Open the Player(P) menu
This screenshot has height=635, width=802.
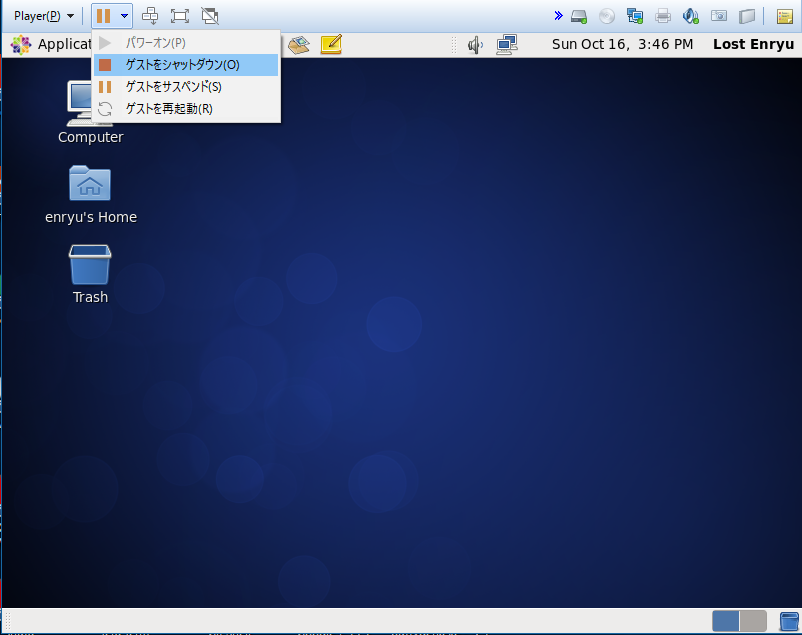(43, 16)
